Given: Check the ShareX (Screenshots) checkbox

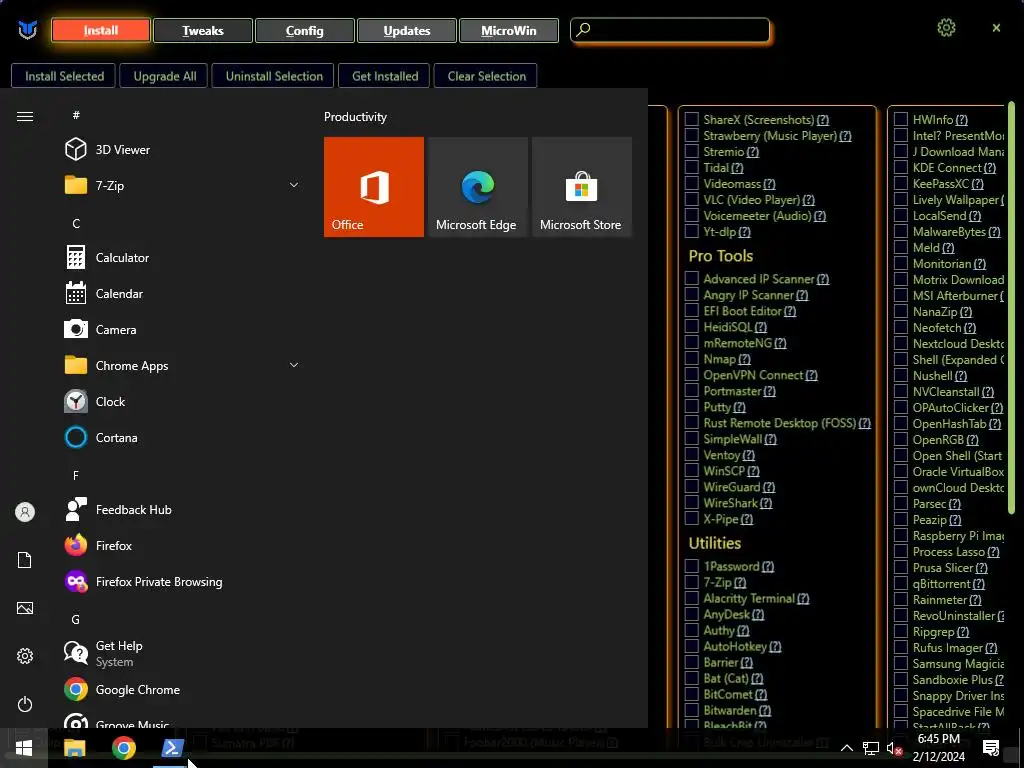Looking at the screenshot, I should coord(692,119).
